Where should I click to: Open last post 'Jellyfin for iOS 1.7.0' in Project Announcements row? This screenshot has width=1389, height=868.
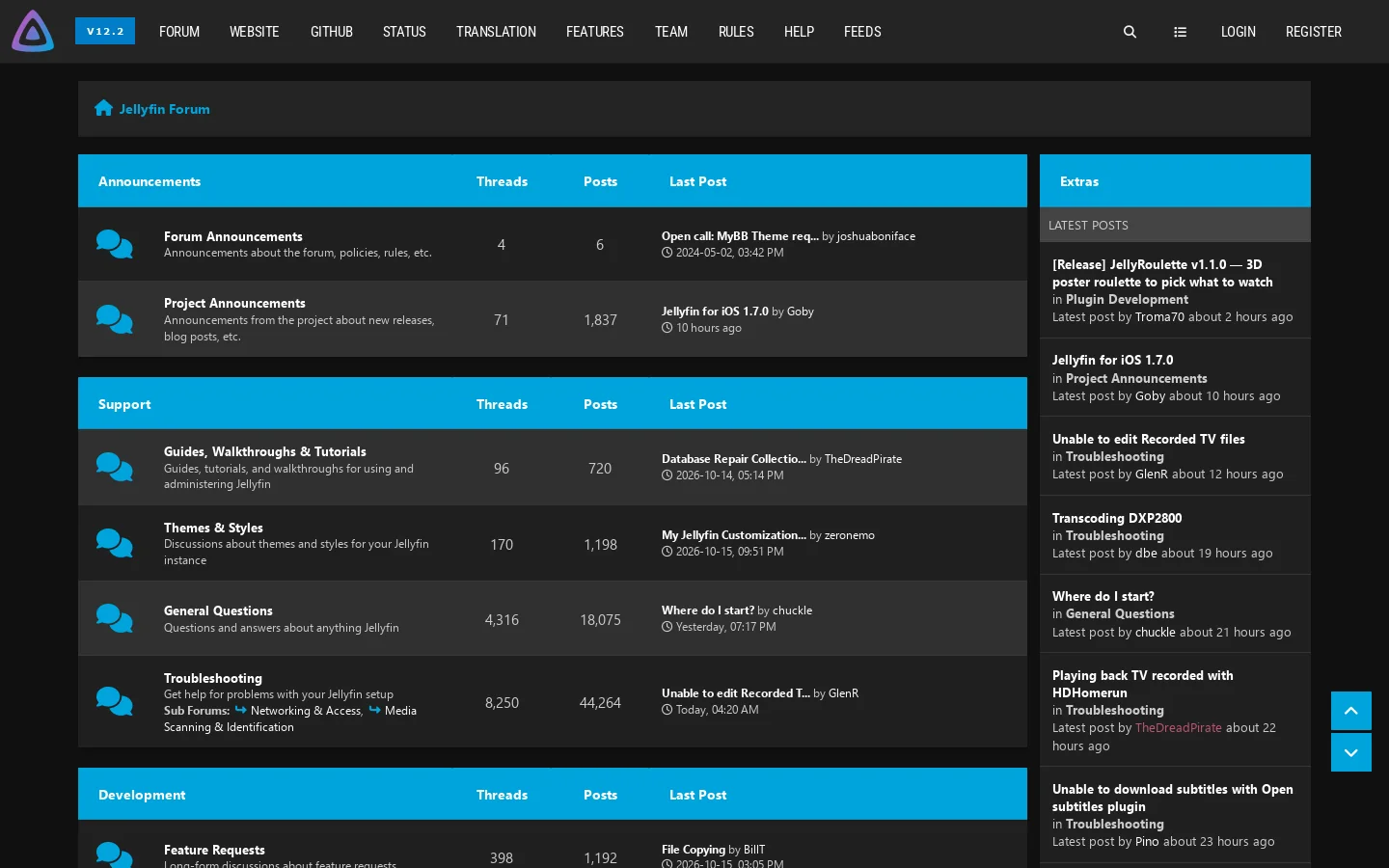point(715,312)
